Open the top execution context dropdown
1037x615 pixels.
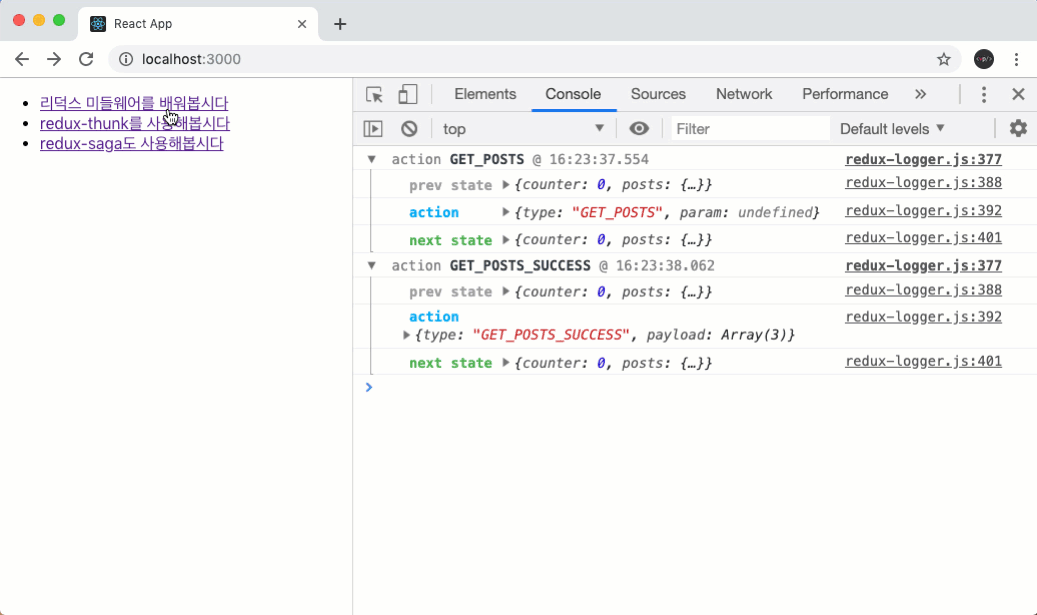(523, 128)
